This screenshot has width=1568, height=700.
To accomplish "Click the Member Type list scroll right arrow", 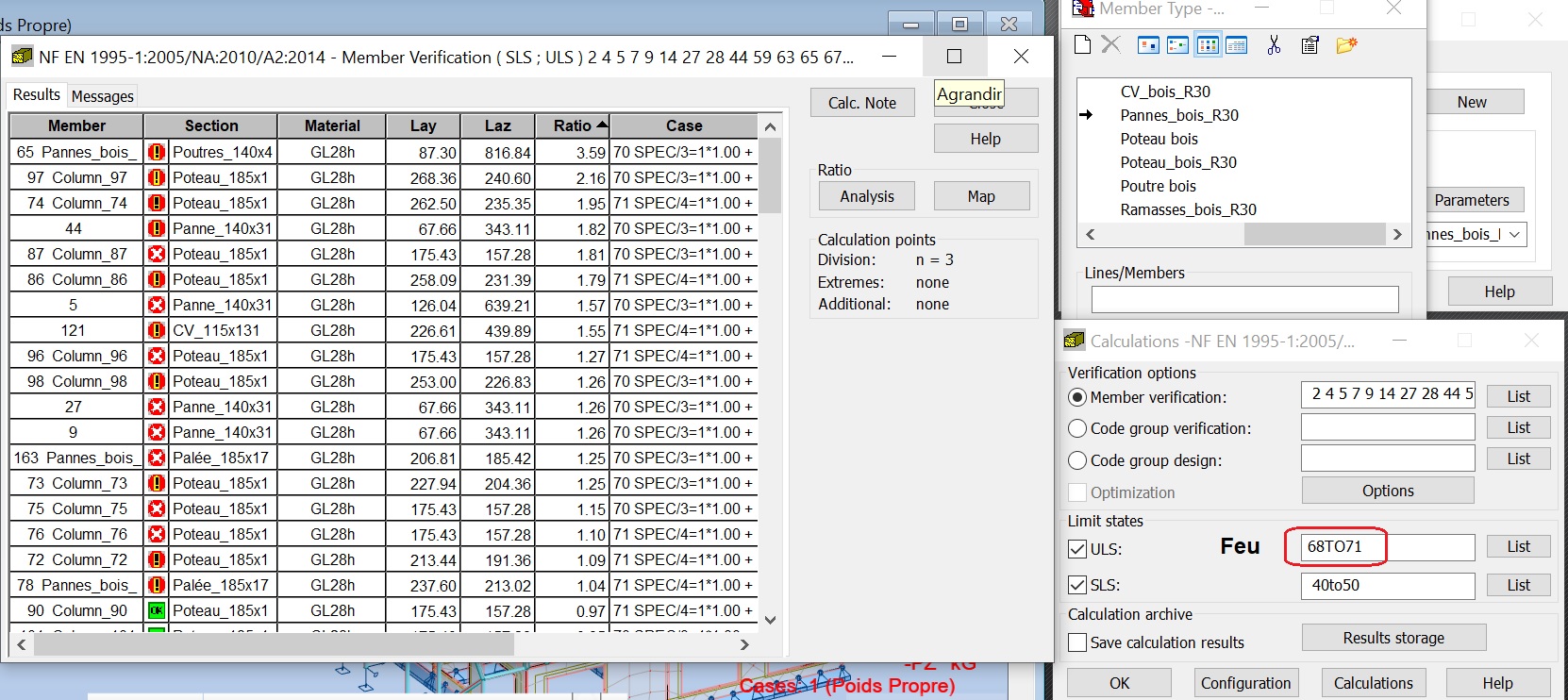I will coord(1398,234).
